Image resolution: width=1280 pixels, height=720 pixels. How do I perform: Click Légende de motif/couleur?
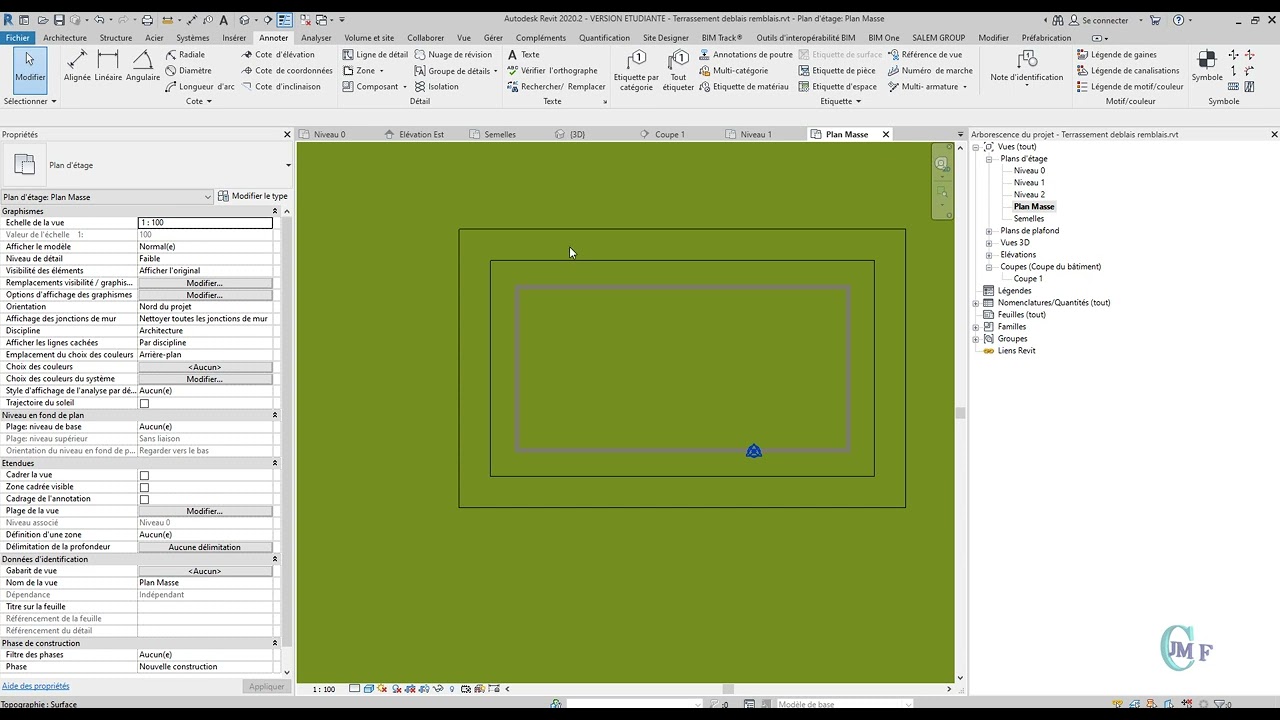[x=1130, y=87]
